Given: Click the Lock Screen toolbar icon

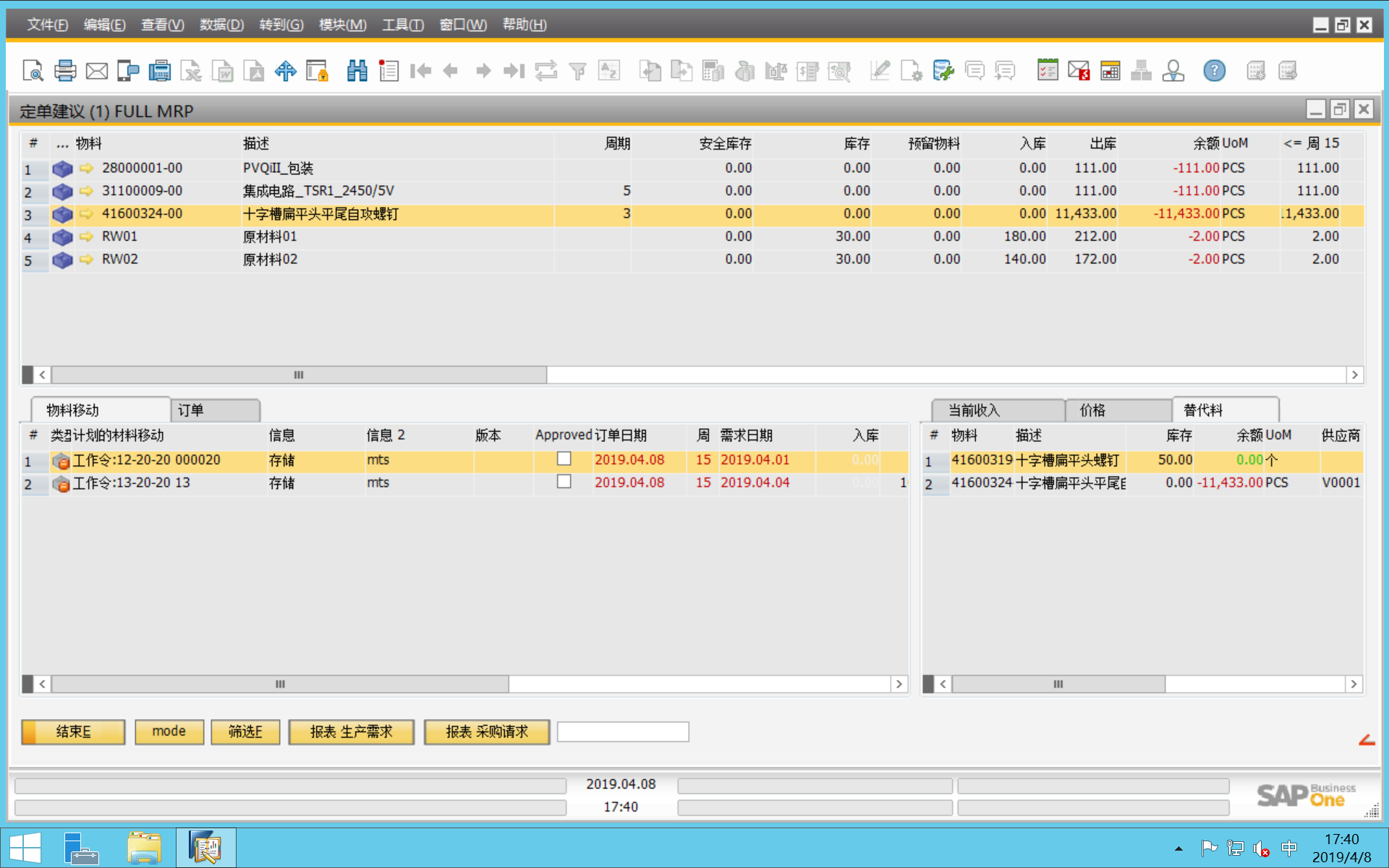Looking at the screenshot, I should pyautogui.click(x=317, y=71).
